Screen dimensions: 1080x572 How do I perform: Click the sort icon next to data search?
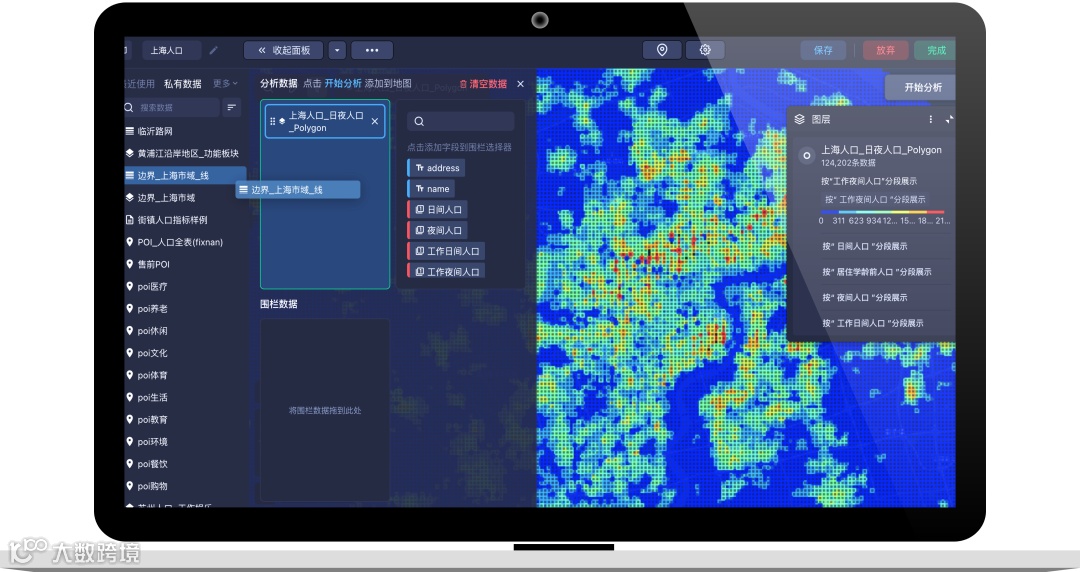pos(231,108)
